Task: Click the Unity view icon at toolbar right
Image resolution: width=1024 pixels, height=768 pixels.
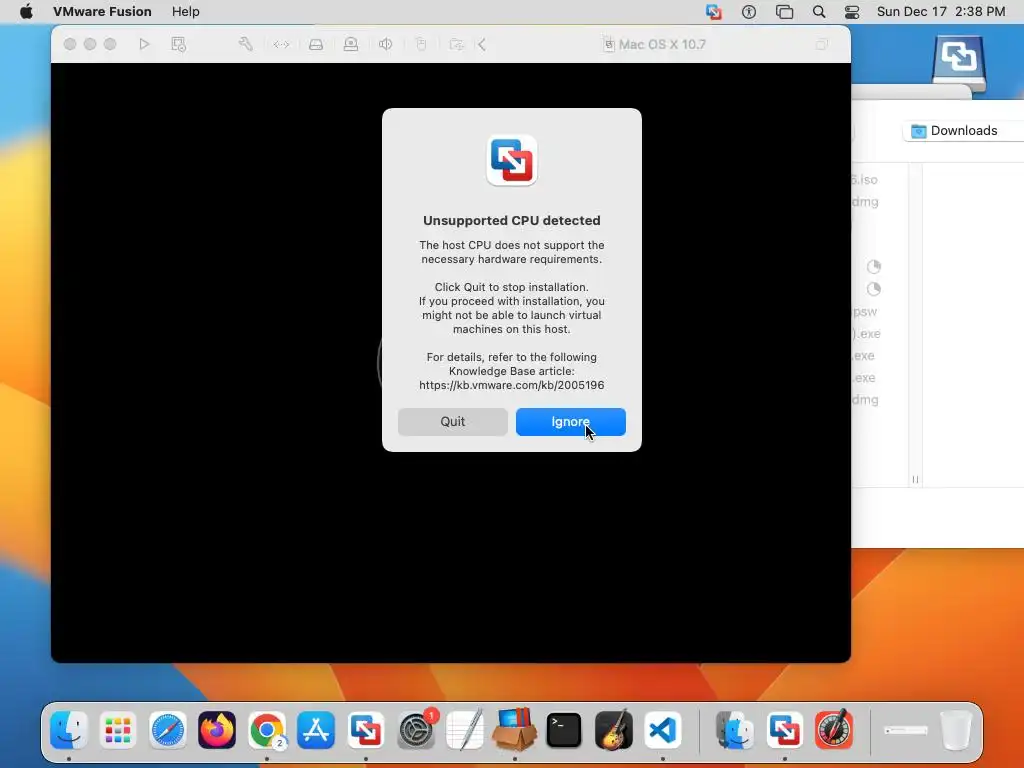Action: click(822, 44)
